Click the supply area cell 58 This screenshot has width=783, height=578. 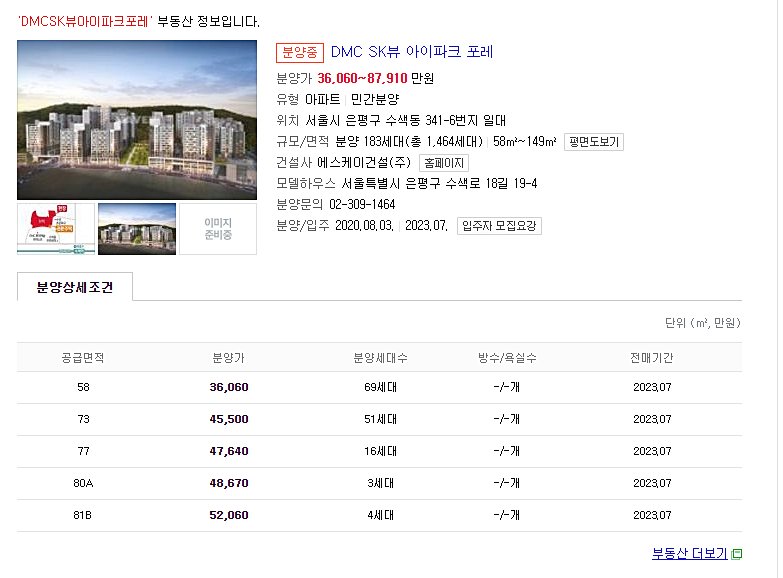[83, 387]
